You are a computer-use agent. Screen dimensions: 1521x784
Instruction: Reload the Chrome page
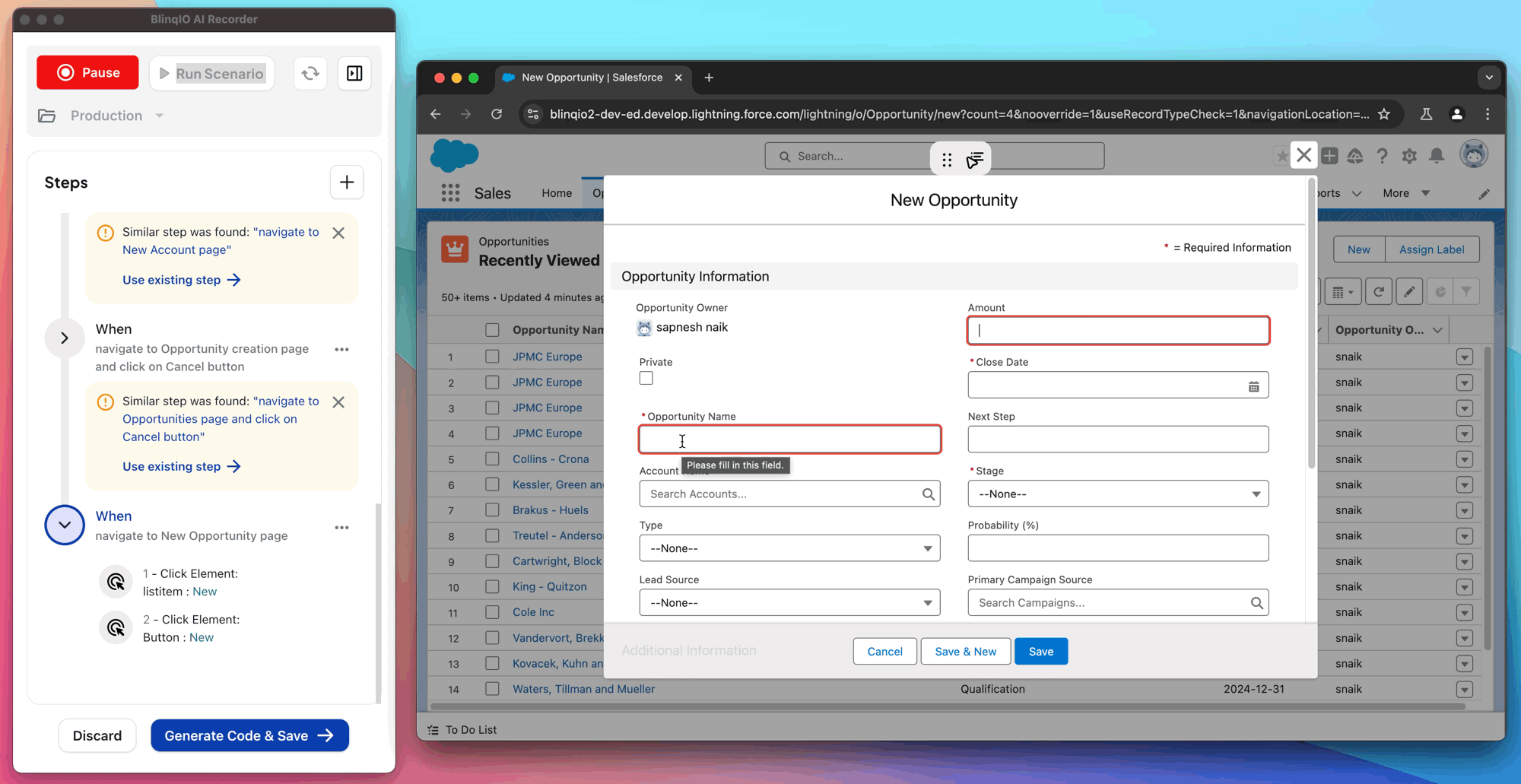coord(497,114)
